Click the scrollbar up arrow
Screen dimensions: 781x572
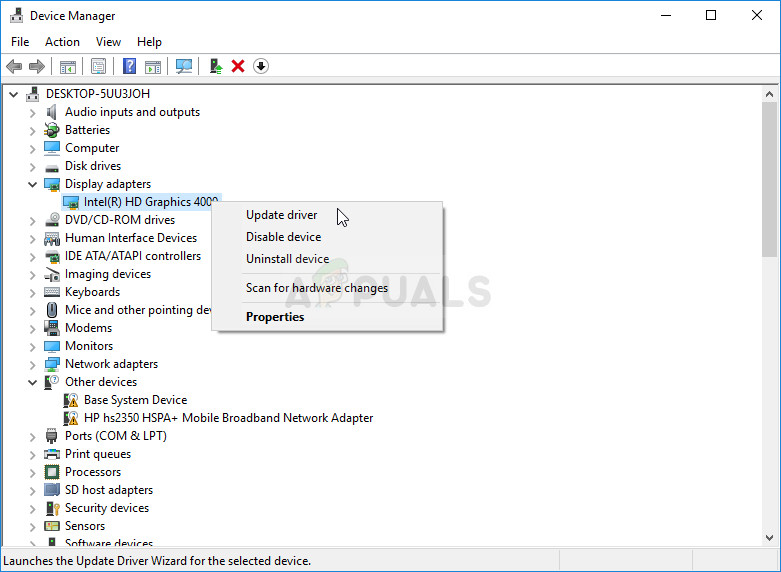tap(769, 94)
